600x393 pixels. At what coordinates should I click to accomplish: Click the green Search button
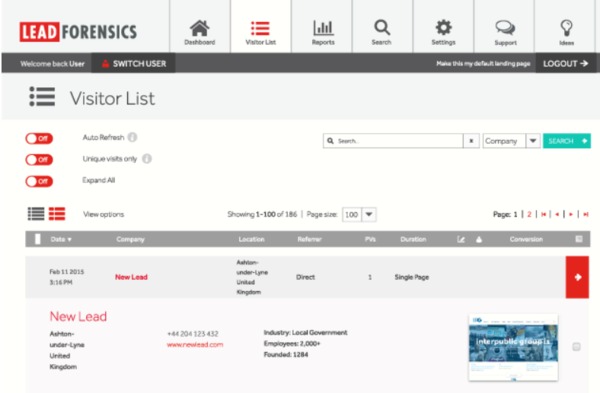[x=567, y=141]
